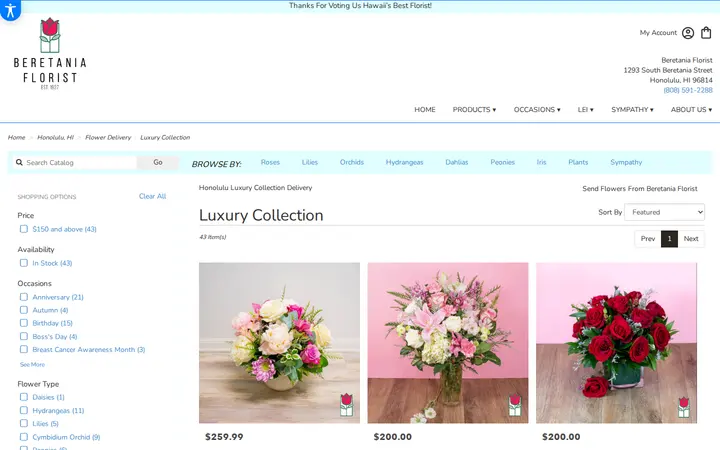Go to the HOME menu item

pos(425,110)
